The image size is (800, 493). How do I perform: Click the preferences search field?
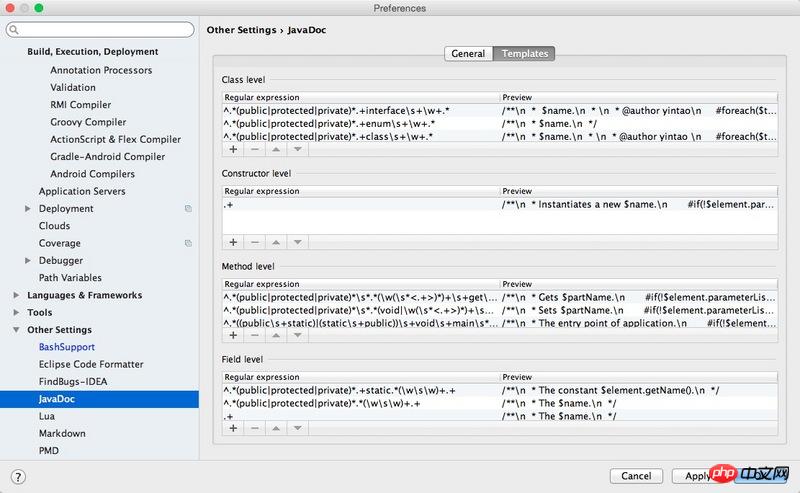(100, 30)
